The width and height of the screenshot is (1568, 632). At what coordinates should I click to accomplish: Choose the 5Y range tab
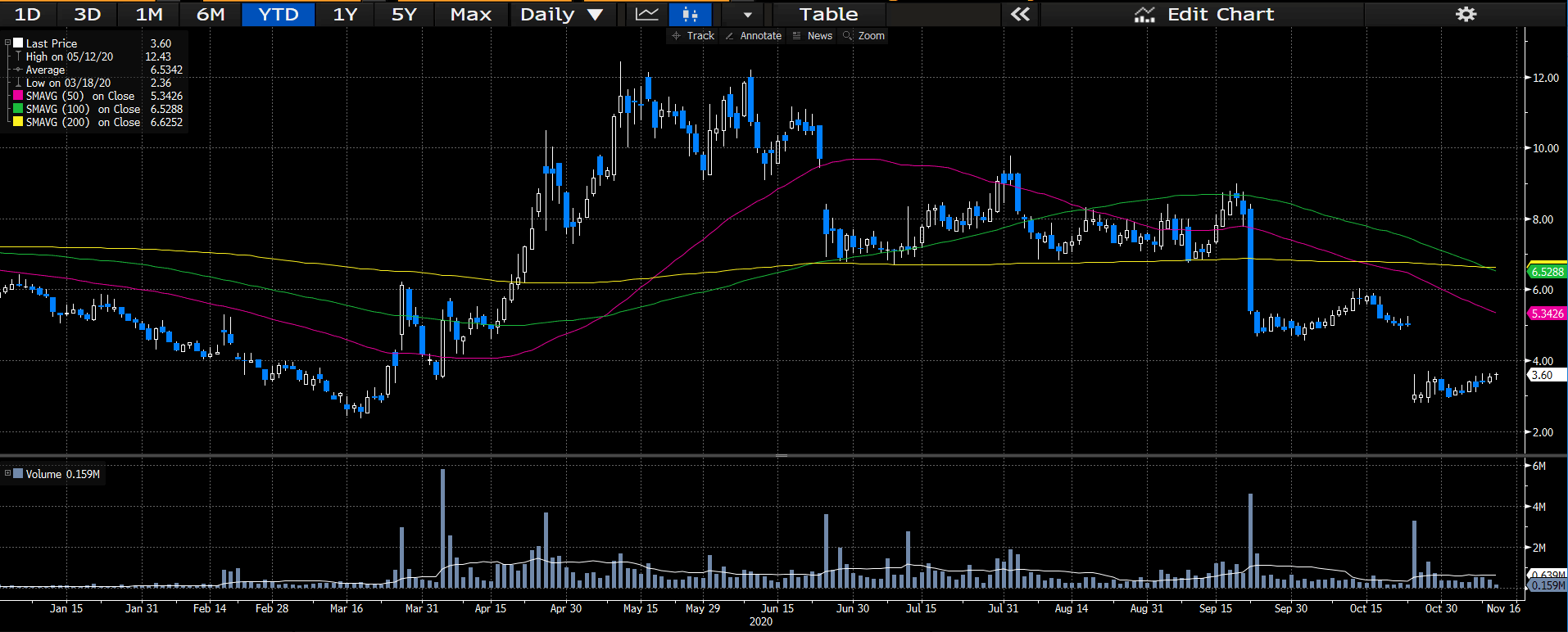click(x=404, y=14)
